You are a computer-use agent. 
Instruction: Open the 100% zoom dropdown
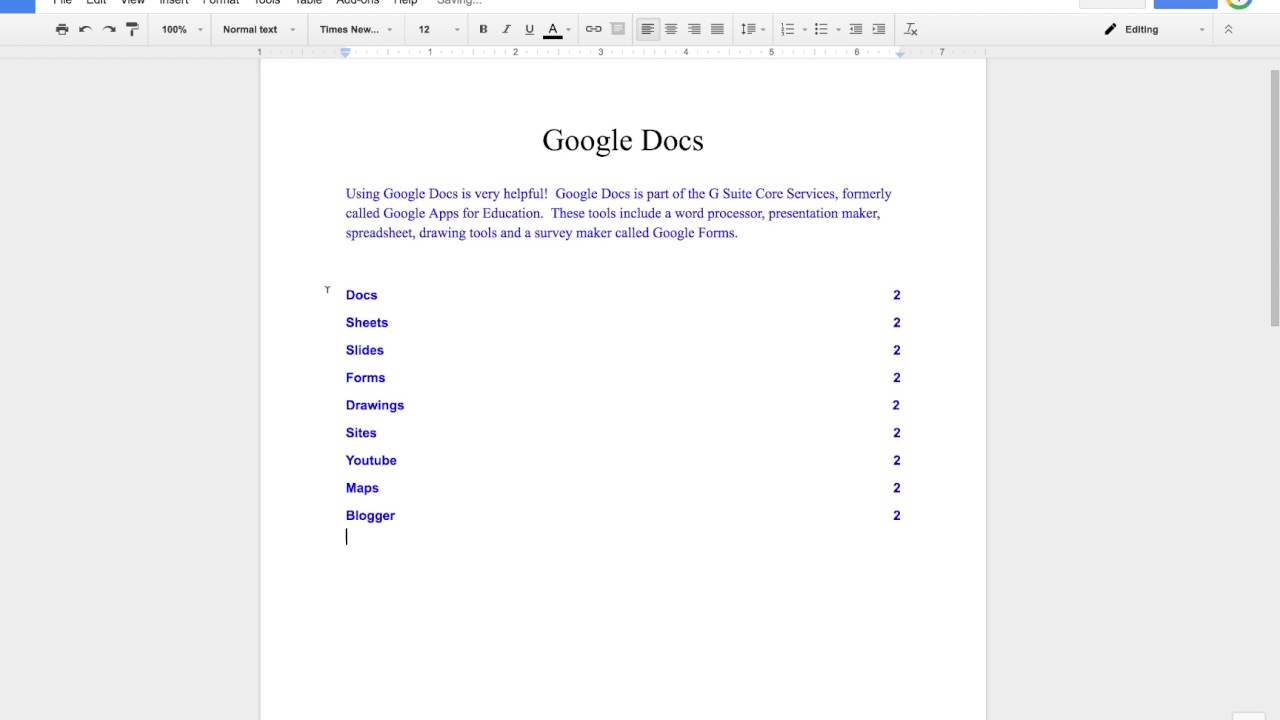[x=181, y=30]
